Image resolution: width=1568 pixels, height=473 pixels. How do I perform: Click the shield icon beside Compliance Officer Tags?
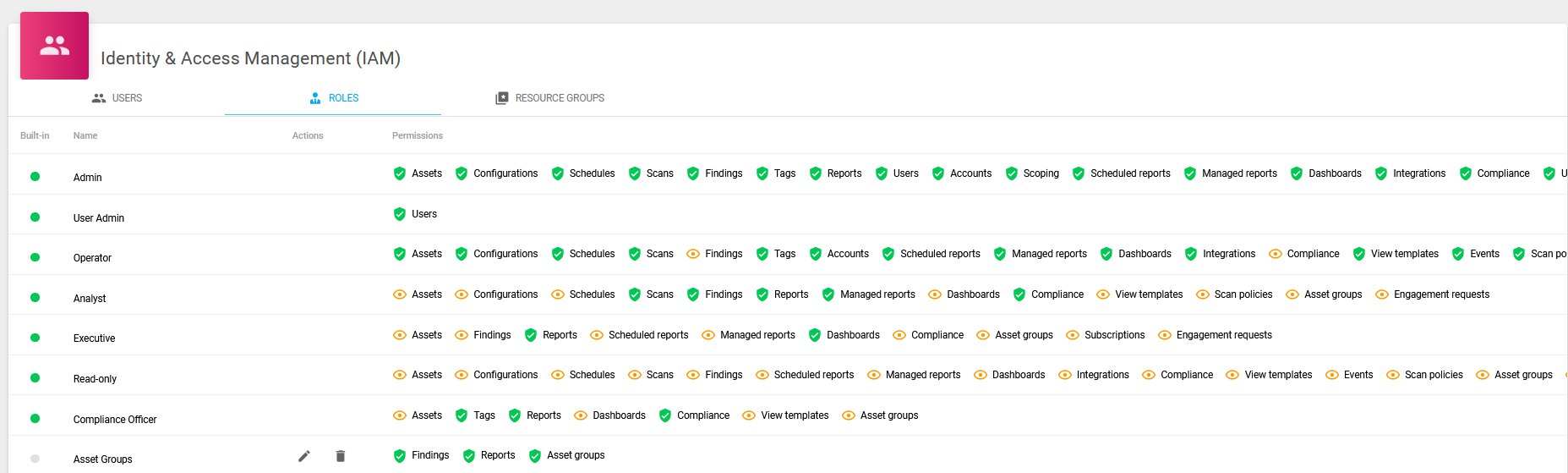(462, 415)
